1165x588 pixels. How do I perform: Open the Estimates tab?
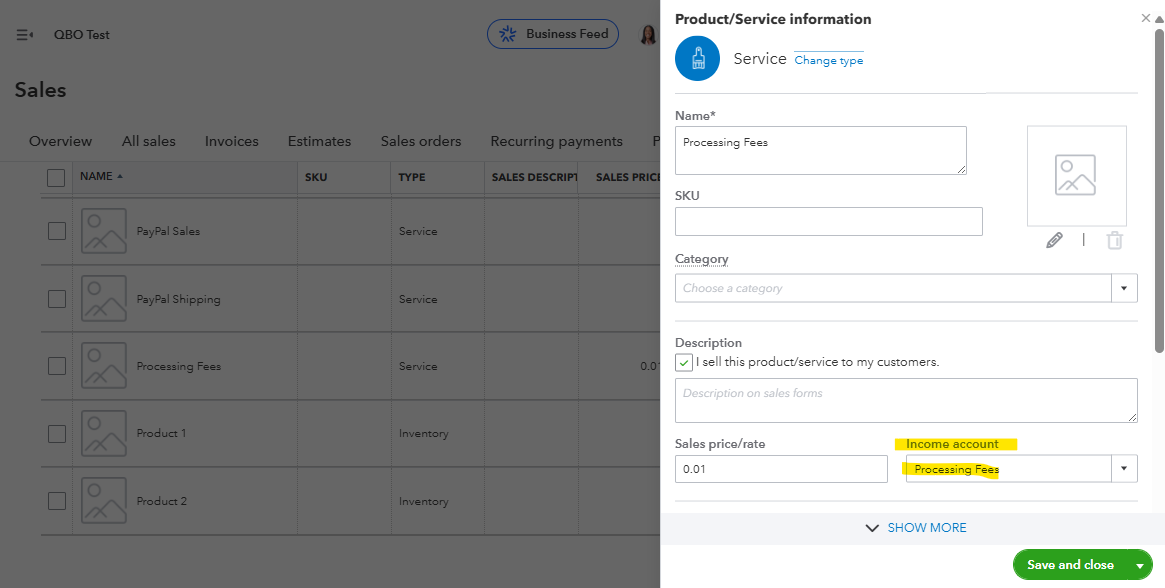(319, 141)
